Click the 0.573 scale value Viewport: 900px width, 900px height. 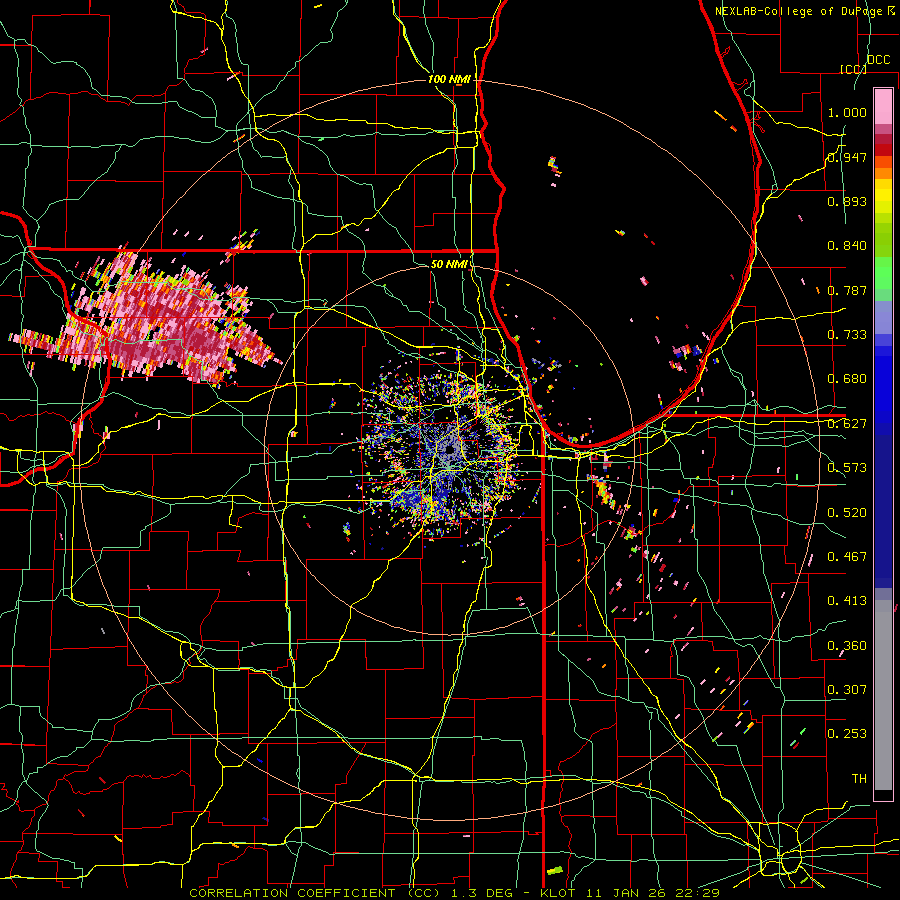click(847, 468)
